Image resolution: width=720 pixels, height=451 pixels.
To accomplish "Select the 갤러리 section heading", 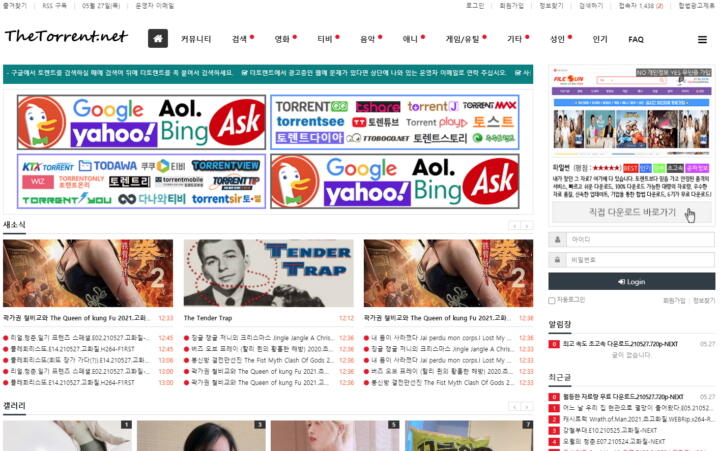I will (14, 406).
